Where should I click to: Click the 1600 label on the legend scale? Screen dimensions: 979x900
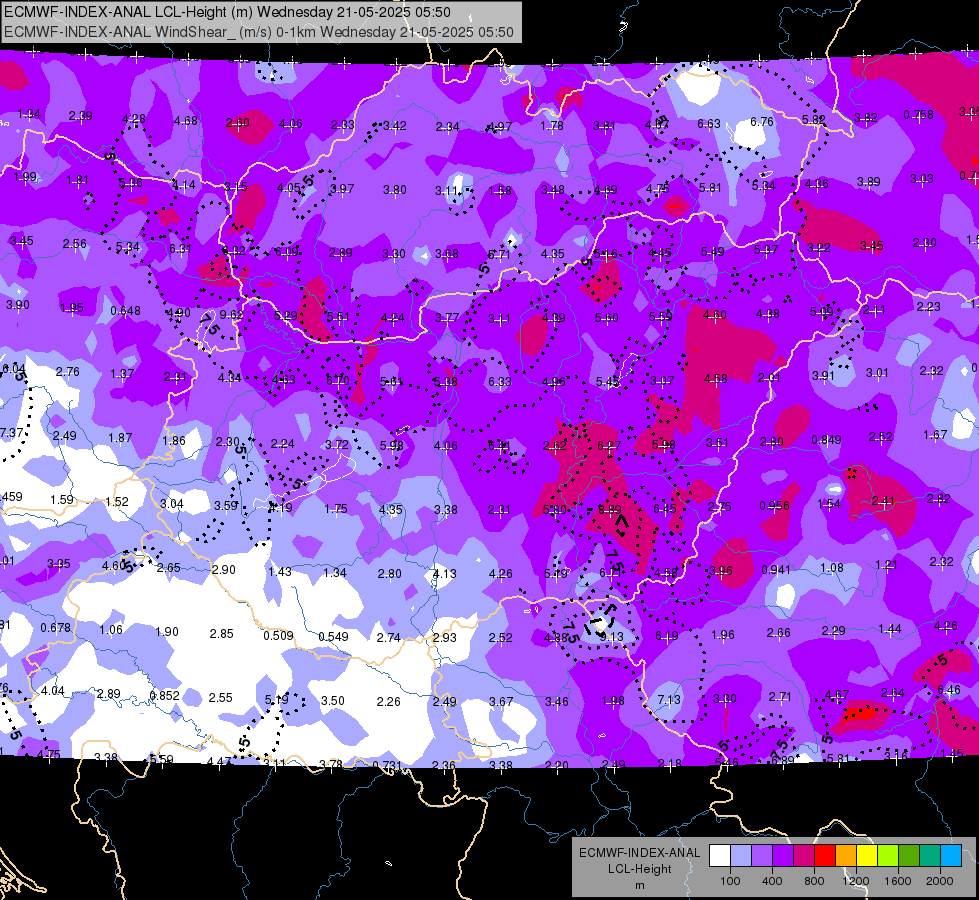tap(898, 881)
